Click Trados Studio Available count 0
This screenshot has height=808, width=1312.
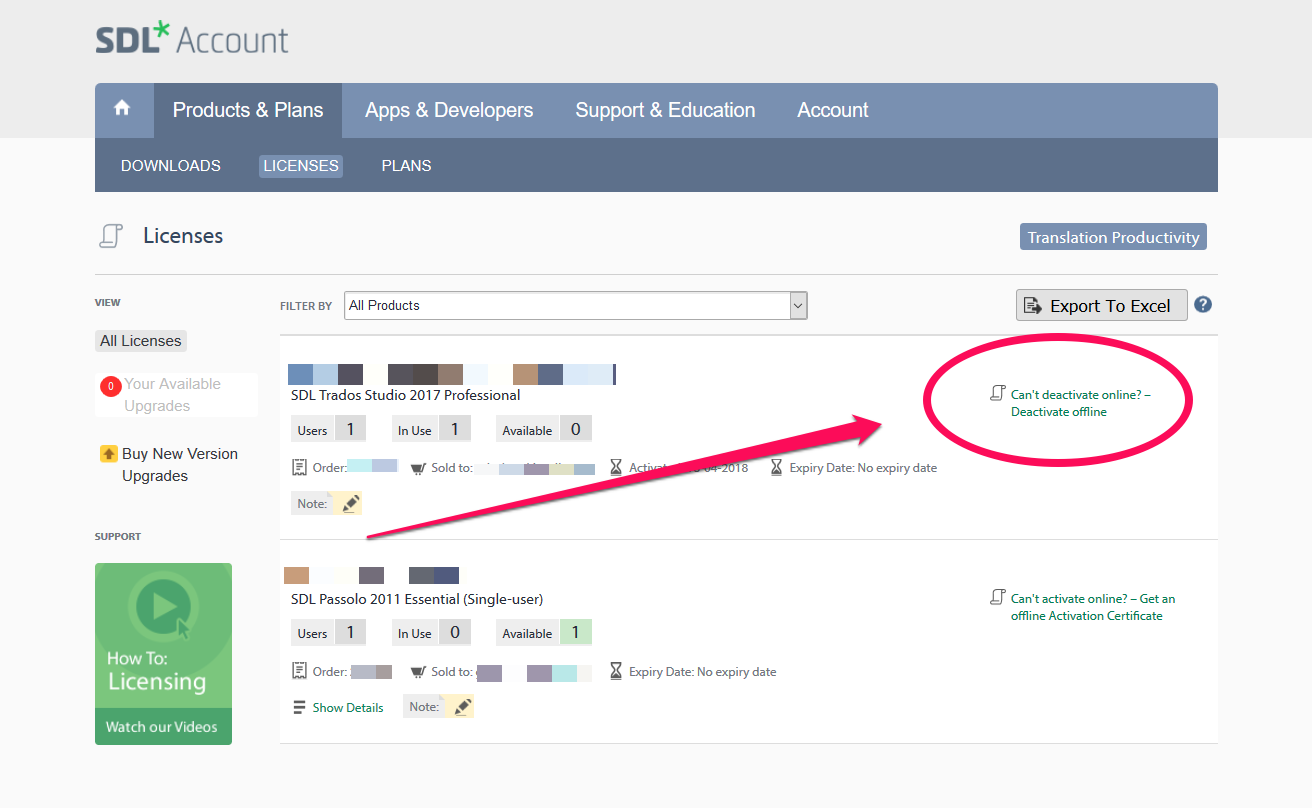[x=576, y=430]
